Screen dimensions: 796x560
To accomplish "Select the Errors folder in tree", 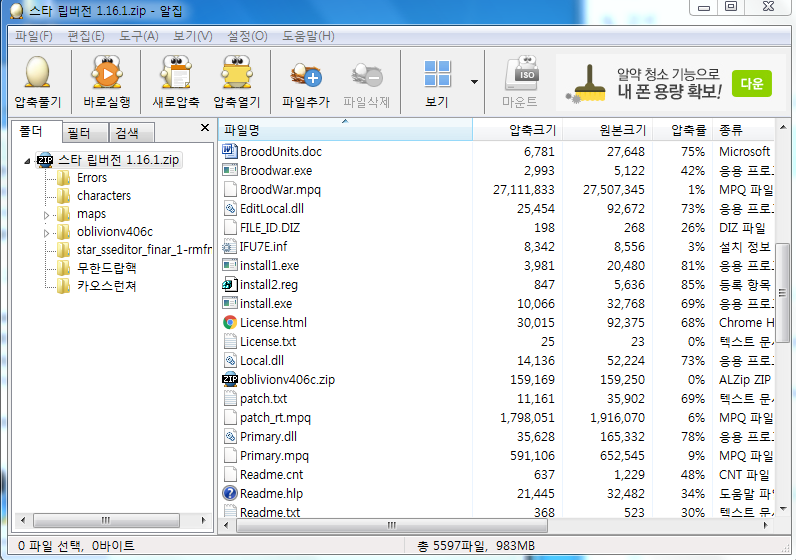I will pos(92,178).
